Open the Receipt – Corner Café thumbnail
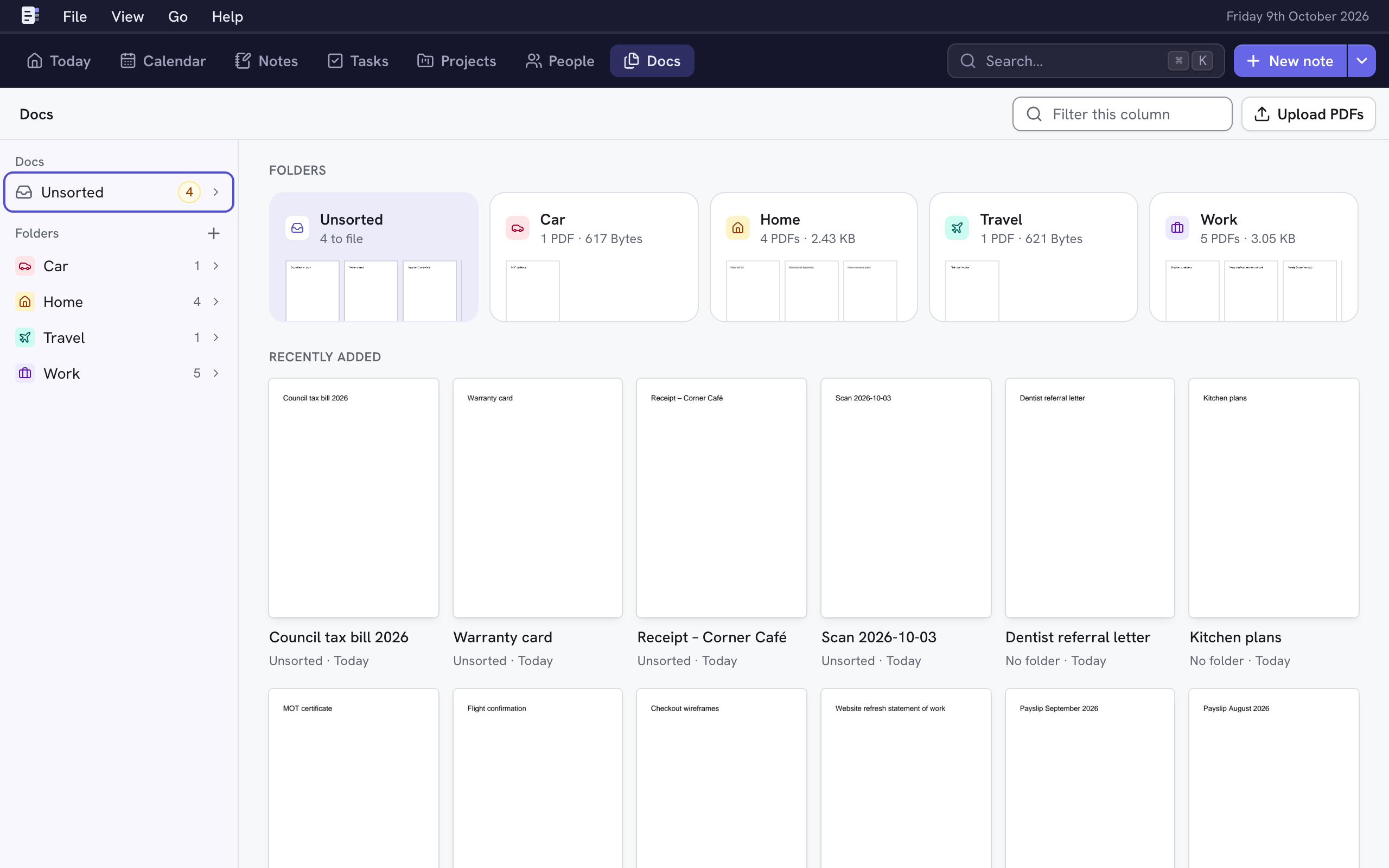Viewport: 1389px width, 868px height. tap(722, 497)
